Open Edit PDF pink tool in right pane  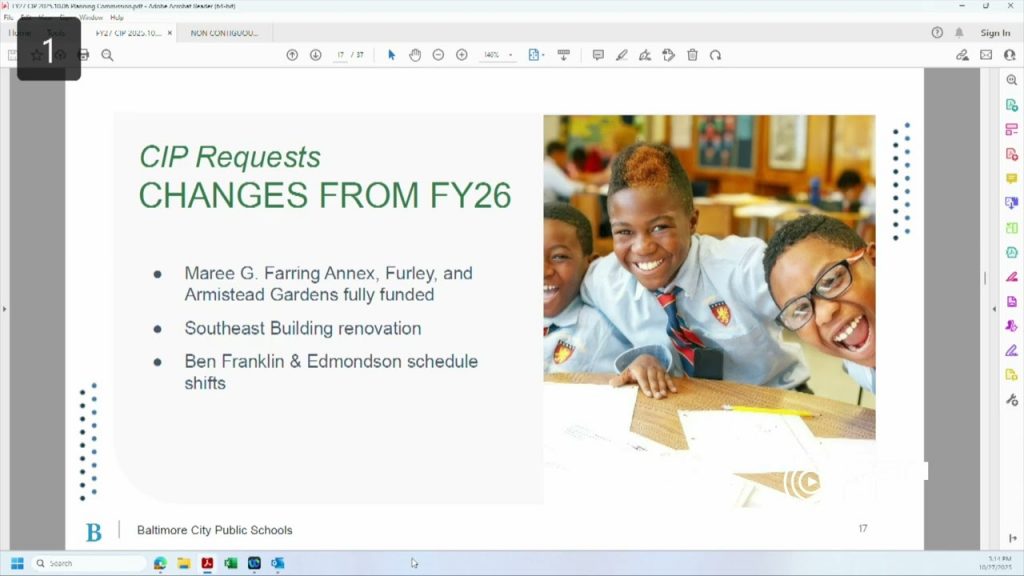[x=1012, y=129]
